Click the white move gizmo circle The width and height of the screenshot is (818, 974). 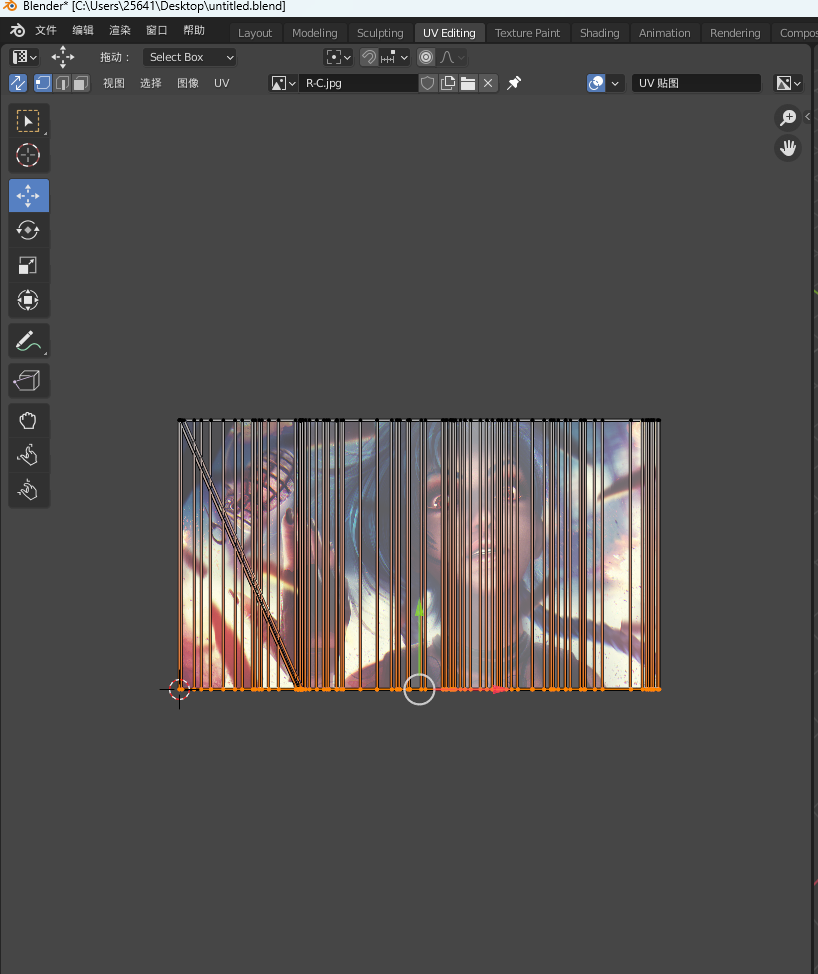[x=419, y=690]
